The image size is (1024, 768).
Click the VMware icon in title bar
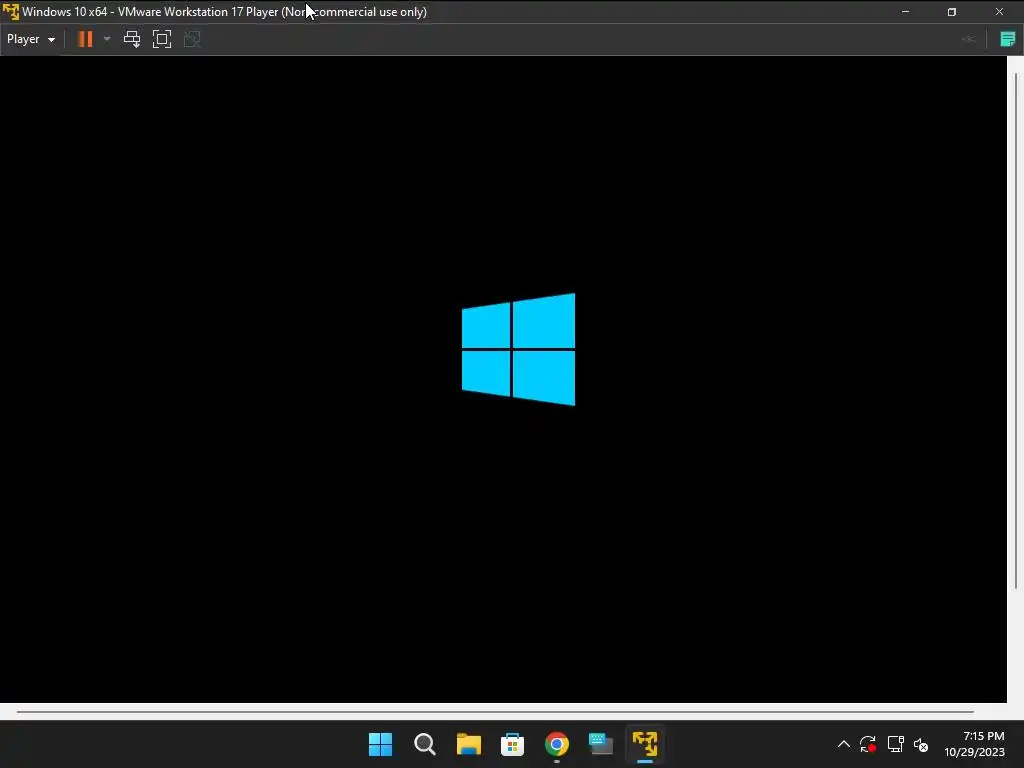(x=11, y=12)
